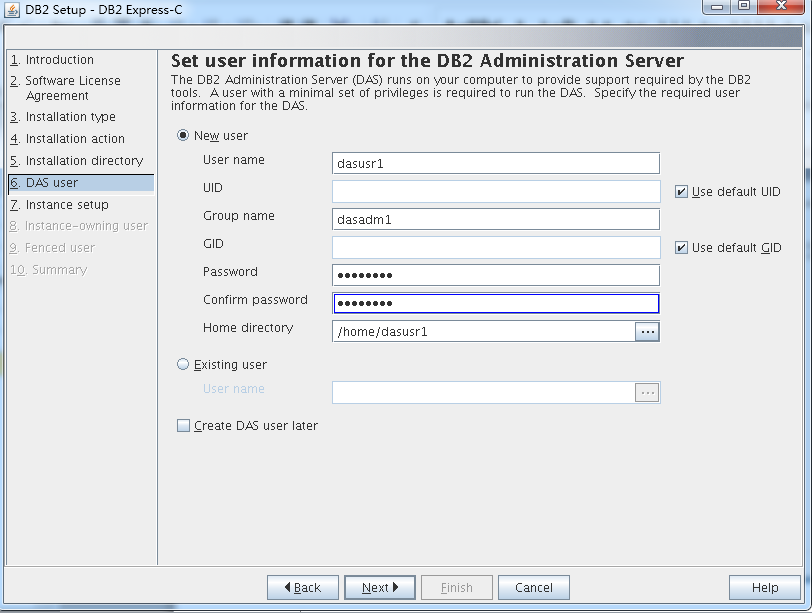Viewport: 812px width, 613px height.
Task: Click the Group name label
Action: point(239,216)
